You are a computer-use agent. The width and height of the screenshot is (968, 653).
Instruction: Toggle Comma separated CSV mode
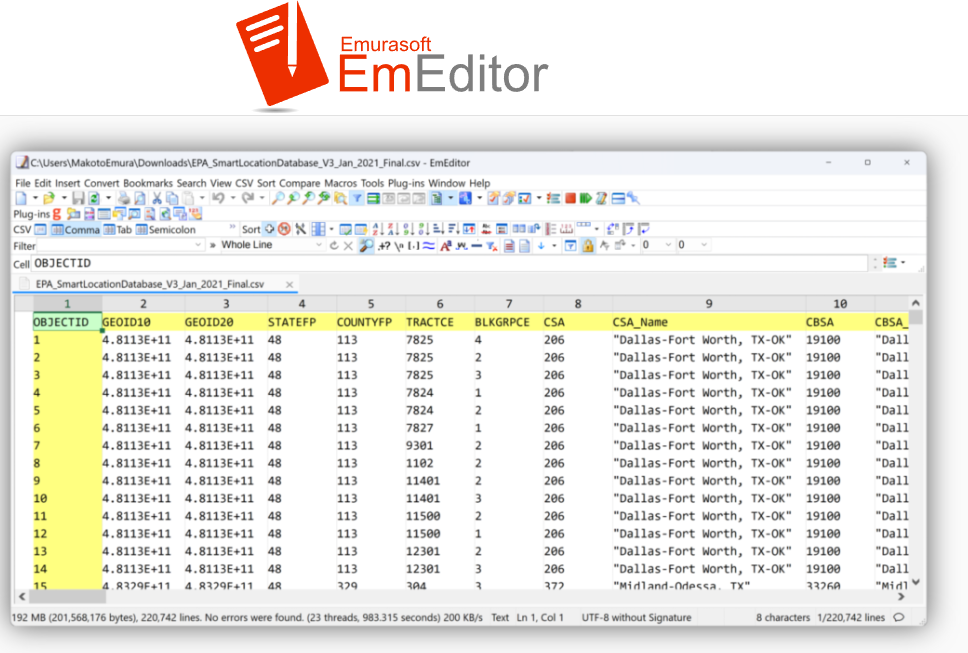[x=75, y=230]
